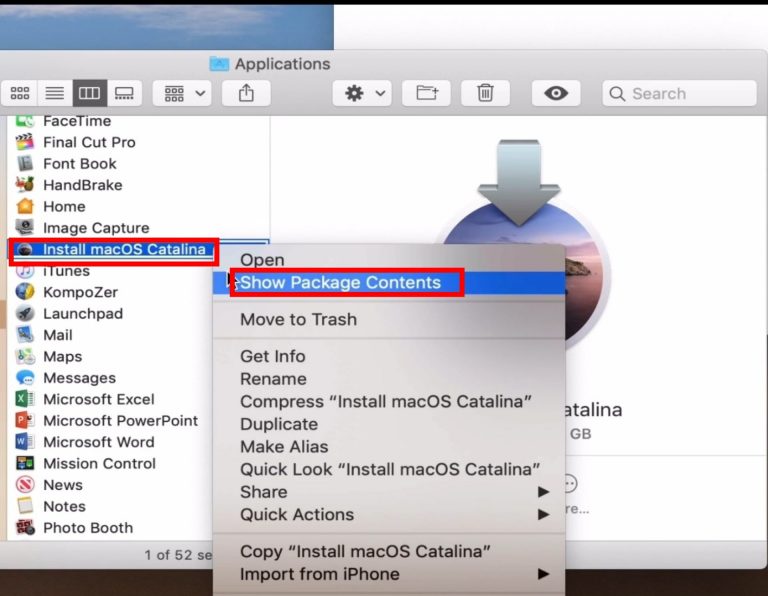Image resolution: width=768 pixels, height=596 pixels.
Task: Select the column view button
Action: point(90,93)
